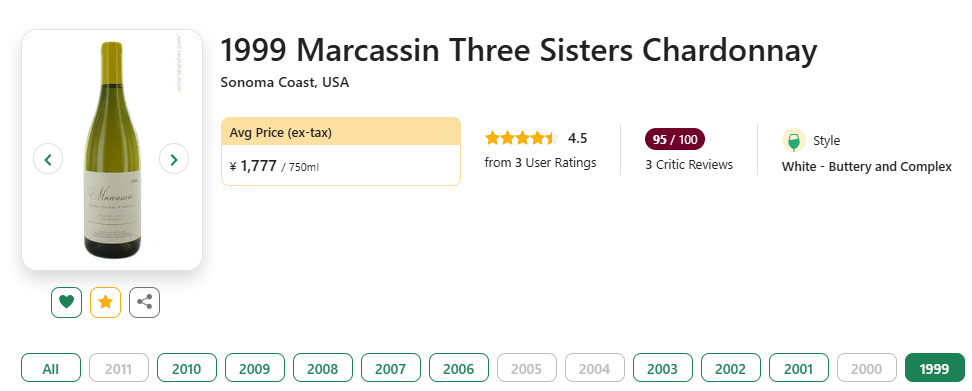972x391 pixels.
Task: Choose the 2001 vintage tab
Action: click(798, 367)
